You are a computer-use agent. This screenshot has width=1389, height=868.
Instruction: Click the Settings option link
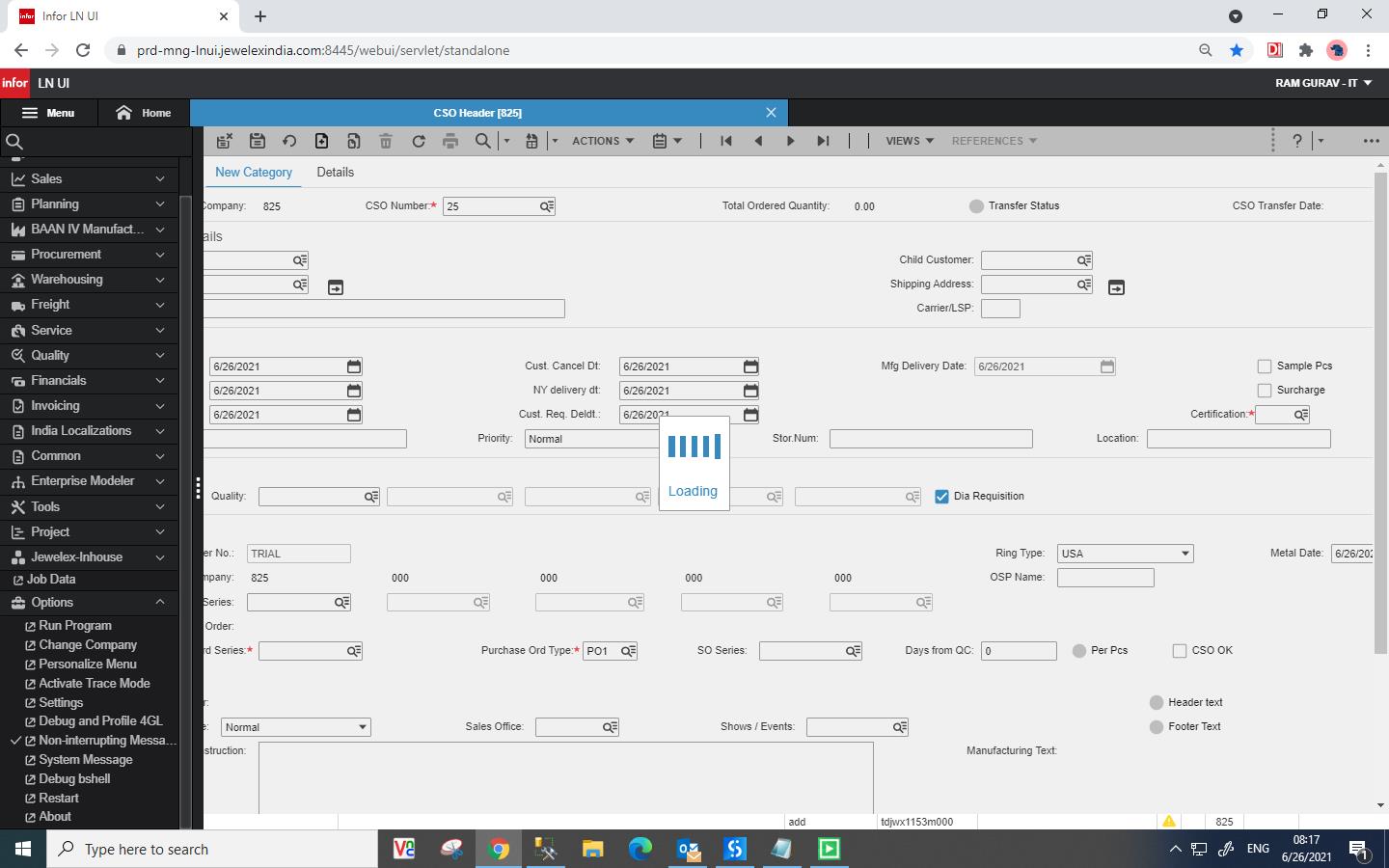pos(61,703)
